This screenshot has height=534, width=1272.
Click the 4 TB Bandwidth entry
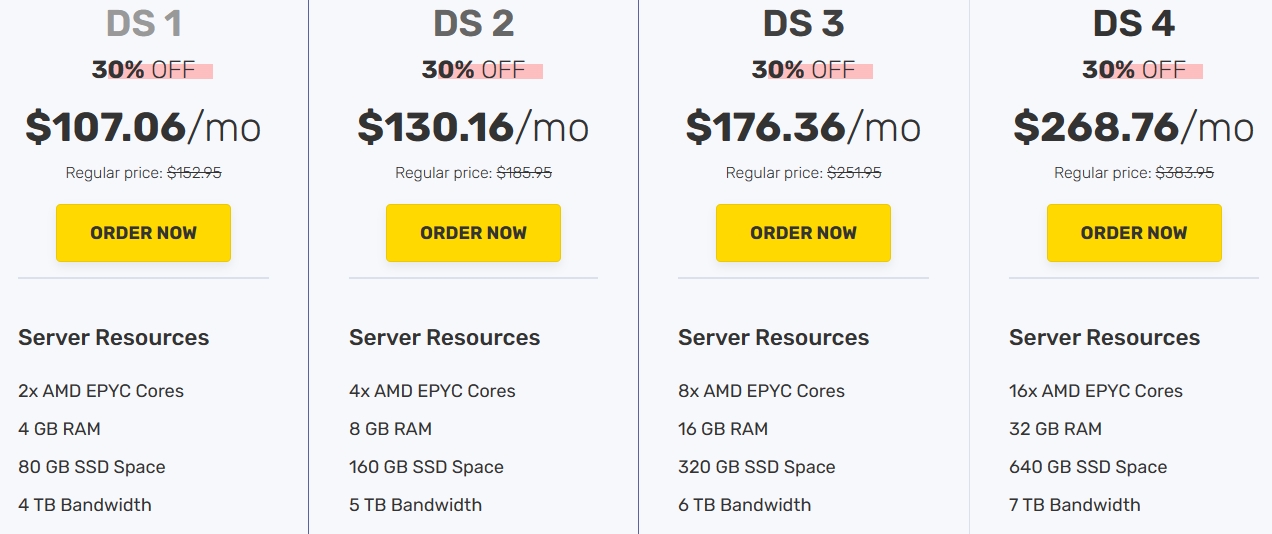tap(85, 505)
